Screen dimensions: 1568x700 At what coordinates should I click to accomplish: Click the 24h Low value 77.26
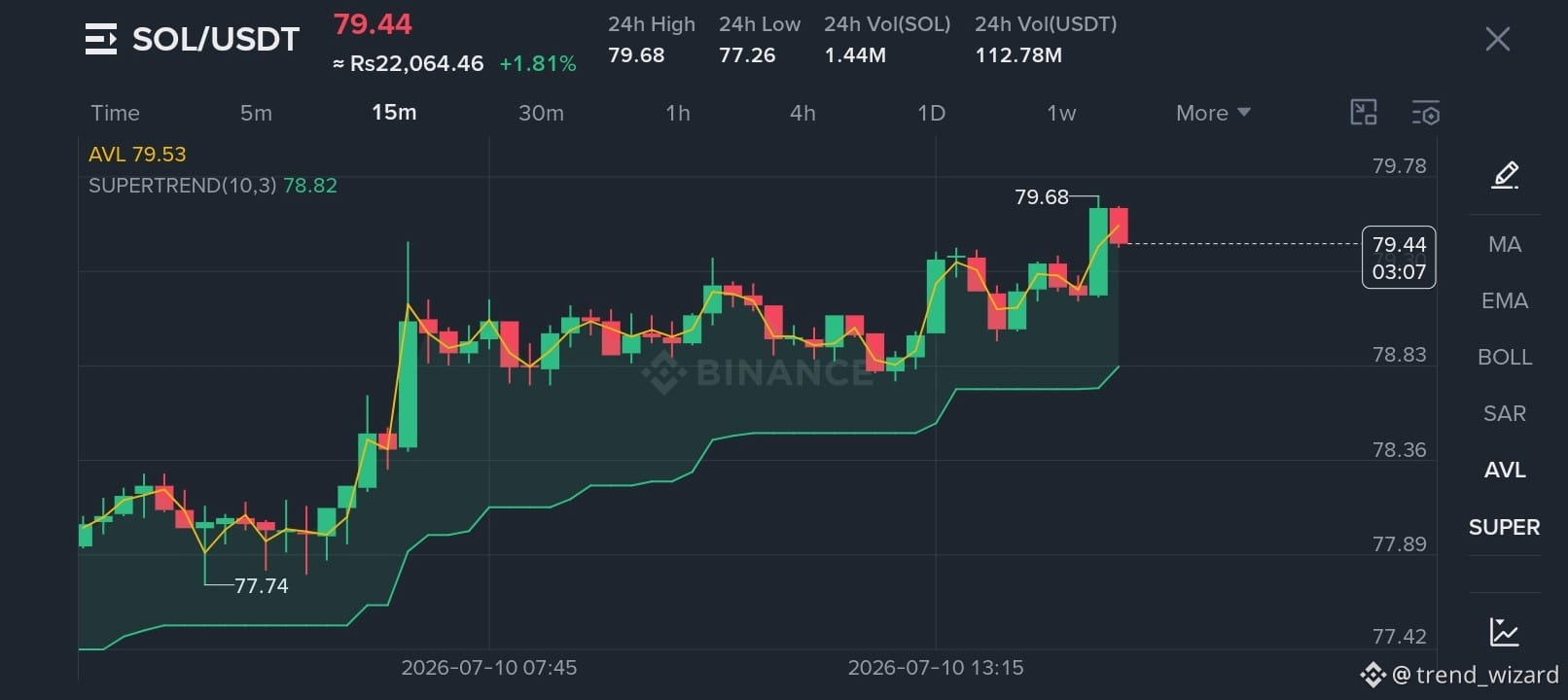(747, 55)
